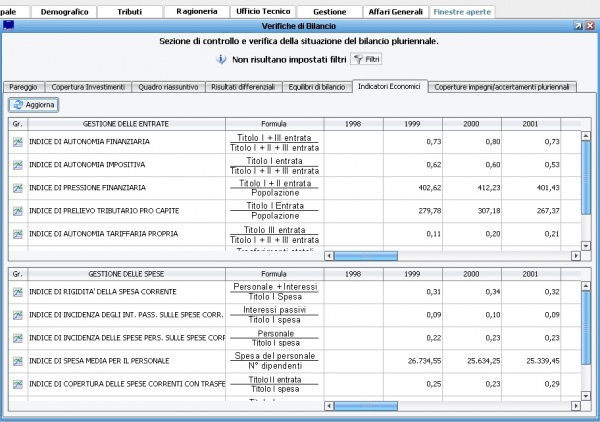
Task: Open the Finestre aperte menu
Action: click(462, 12)
